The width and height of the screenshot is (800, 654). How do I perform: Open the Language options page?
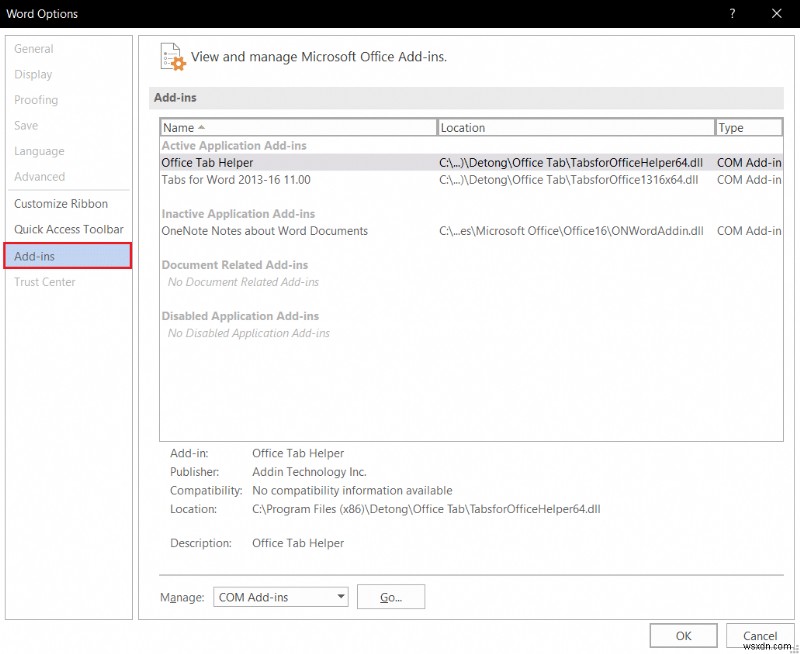tap(39, 151)
